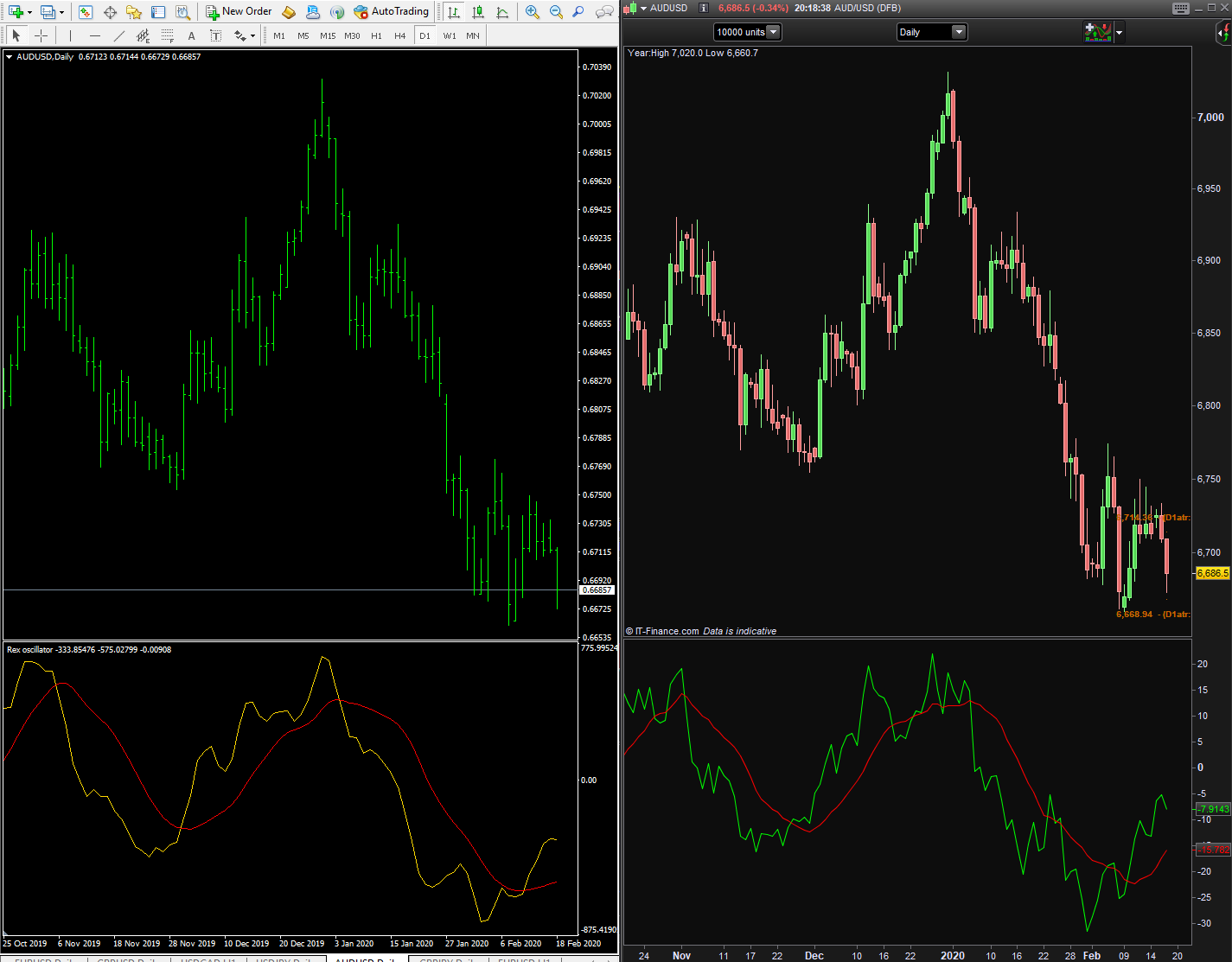Open the Profiles icon in the toolbar
This screenshot has width=1232, height=962.
click(48, 12)
